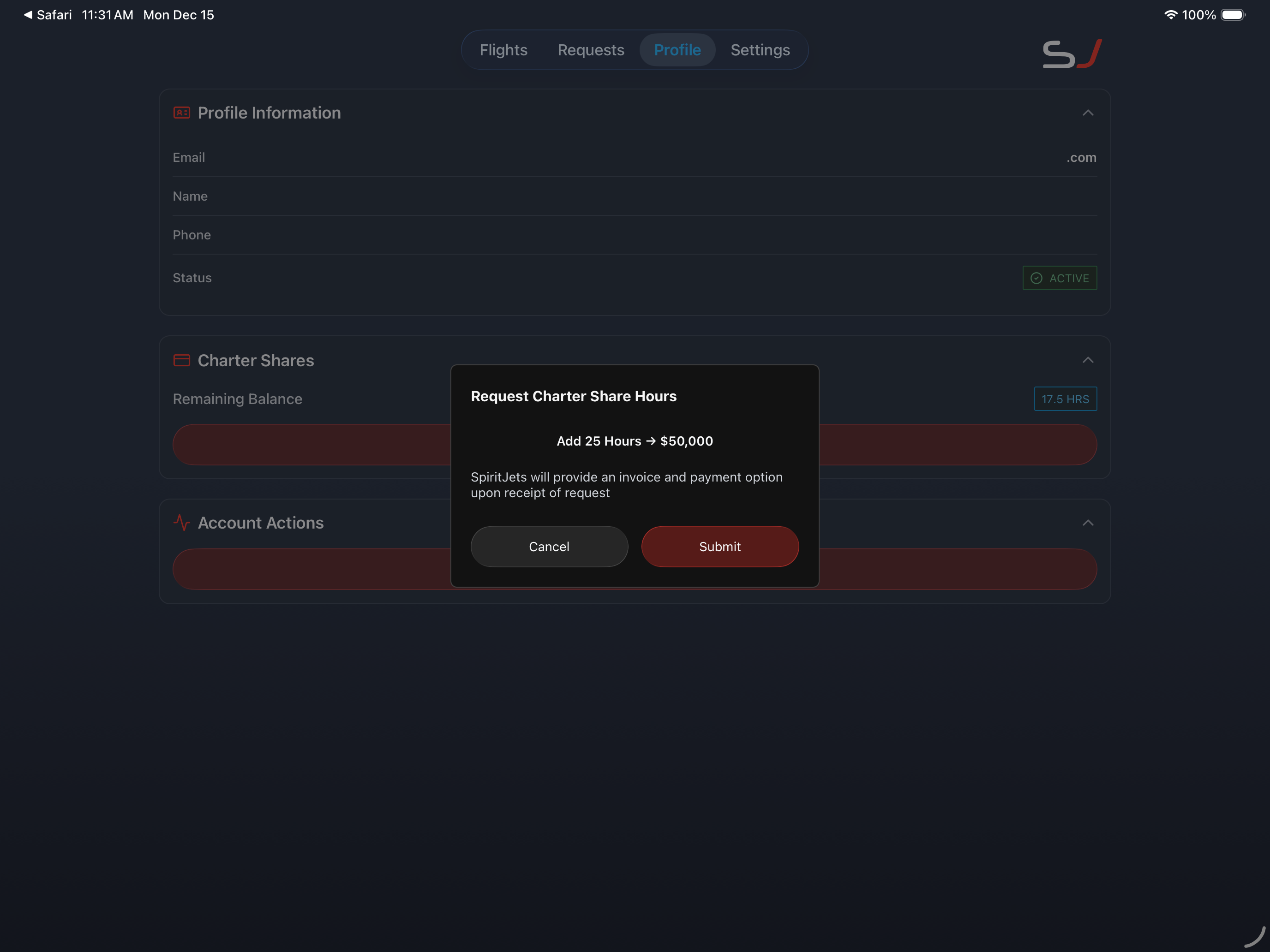This screenshot has width=1270, height=952.
Task: Click the ACTIVE status badge
Action: 1059,278
